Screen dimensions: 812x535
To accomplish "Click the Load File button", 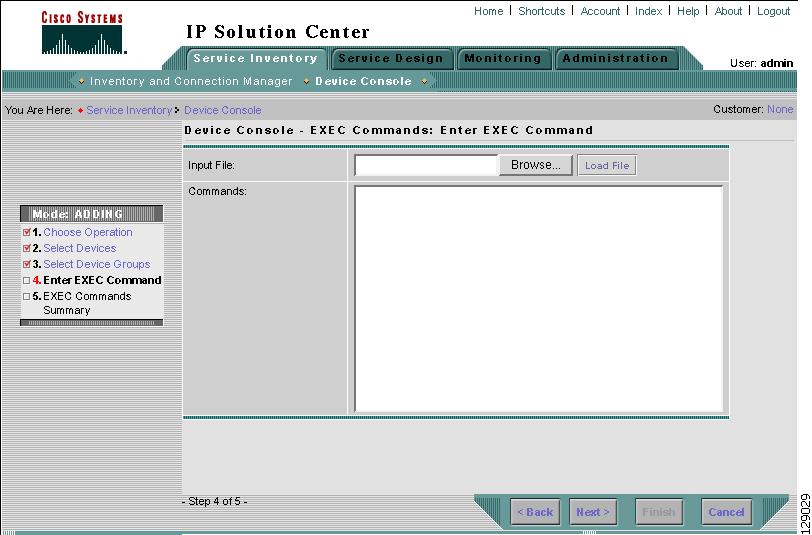I will tap(607, 166).
